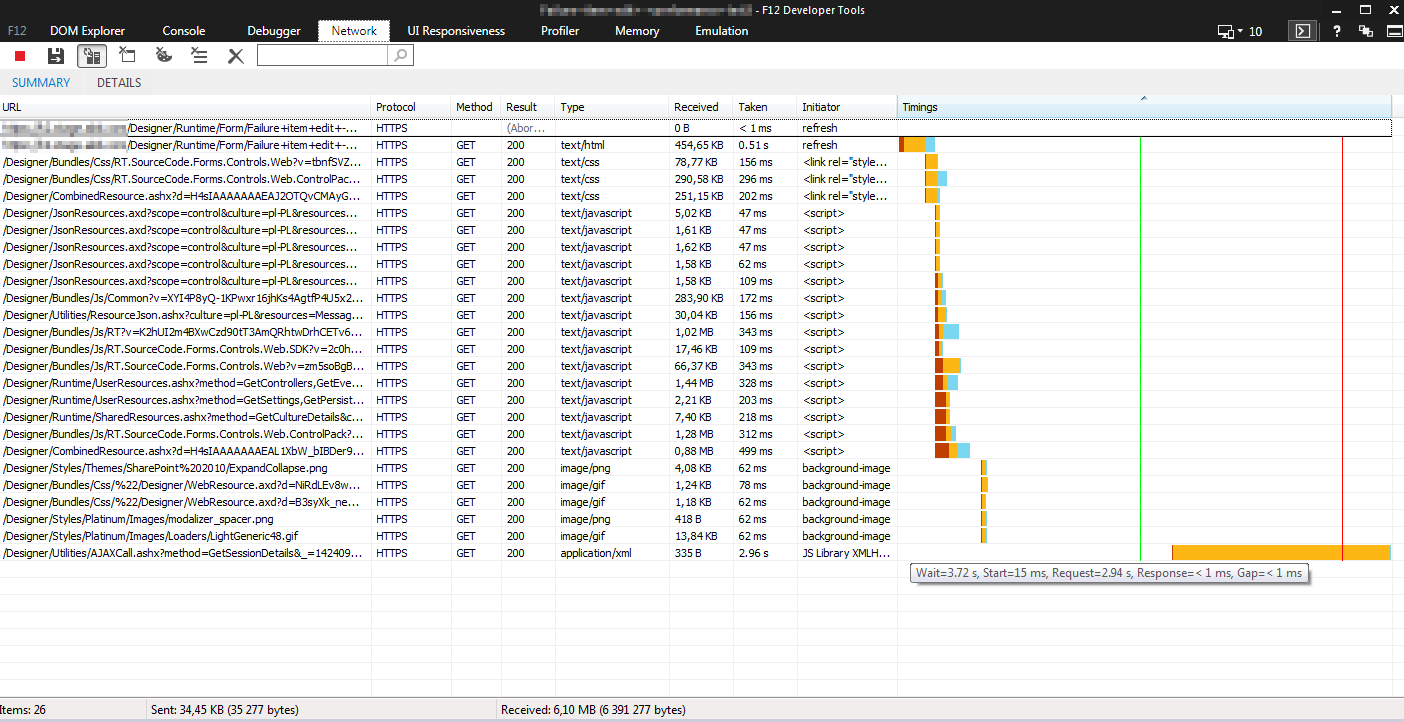Select the Bundles/Js/Common javascript row

click(x=696, y=298)
